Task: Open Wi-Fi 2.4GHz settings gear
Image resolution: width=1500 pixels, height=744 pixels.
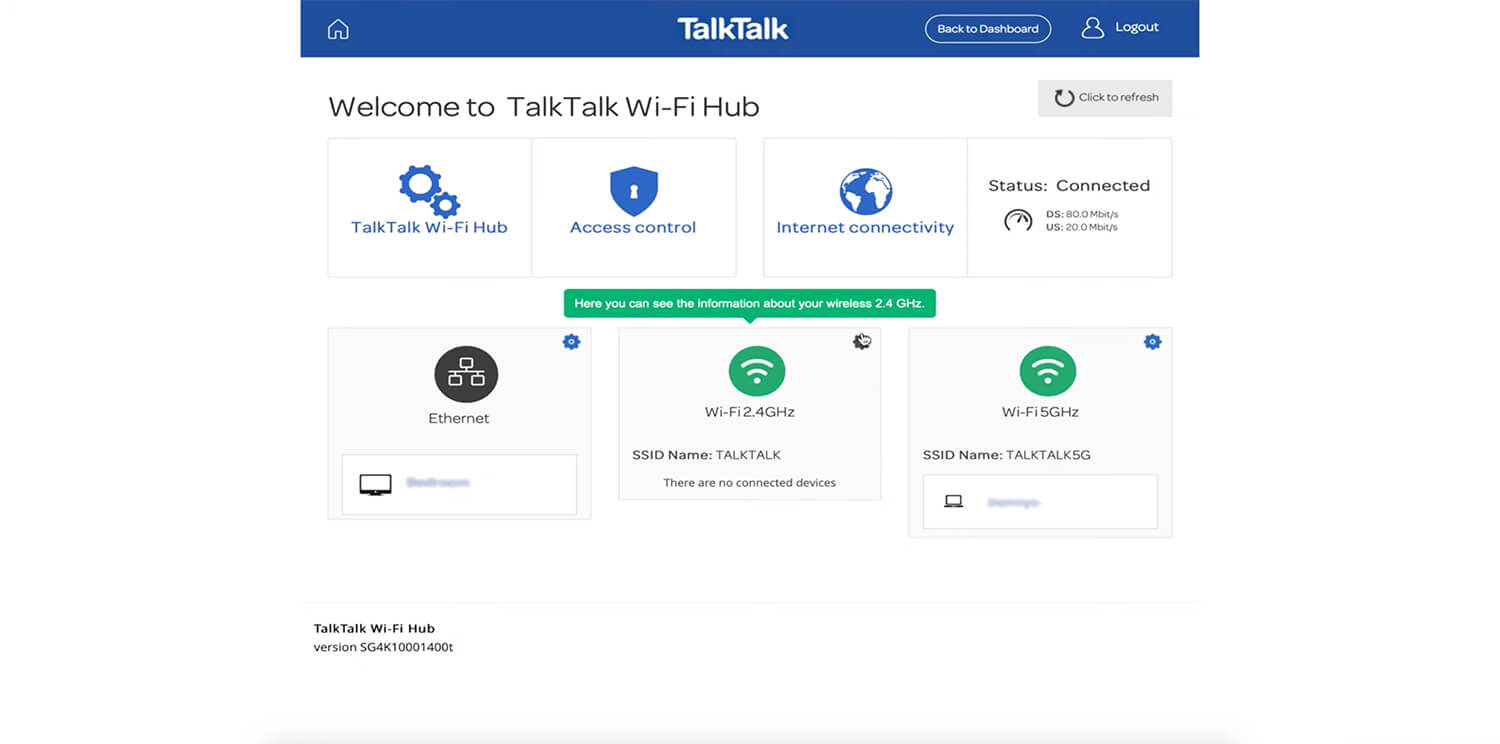Action: pyautogui.click(x=861, y=342)
